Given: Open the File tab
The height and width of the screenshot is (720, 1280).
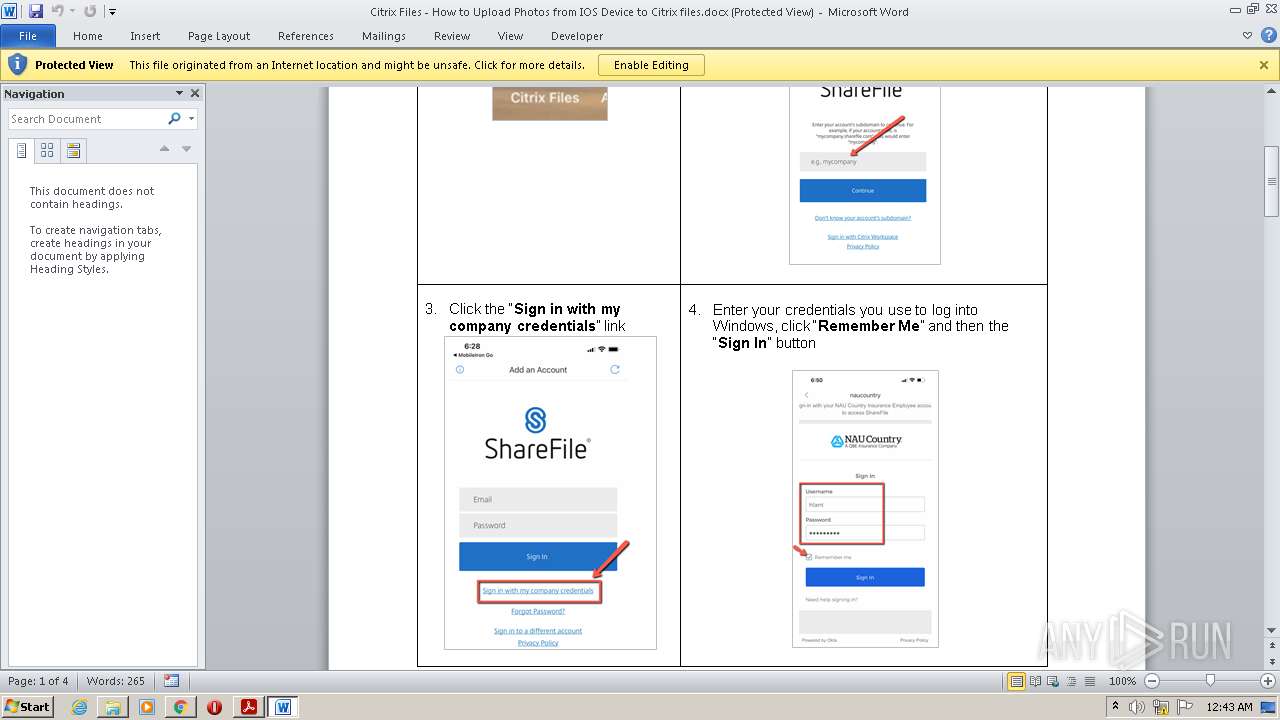Looking at the screenshot, I should click(28, 36).
